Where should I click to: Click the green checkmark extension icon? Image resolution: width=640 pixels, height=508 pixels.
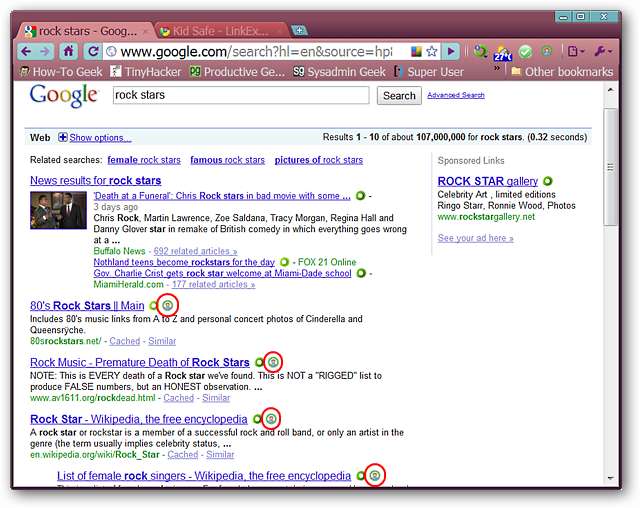pos(526,51)
